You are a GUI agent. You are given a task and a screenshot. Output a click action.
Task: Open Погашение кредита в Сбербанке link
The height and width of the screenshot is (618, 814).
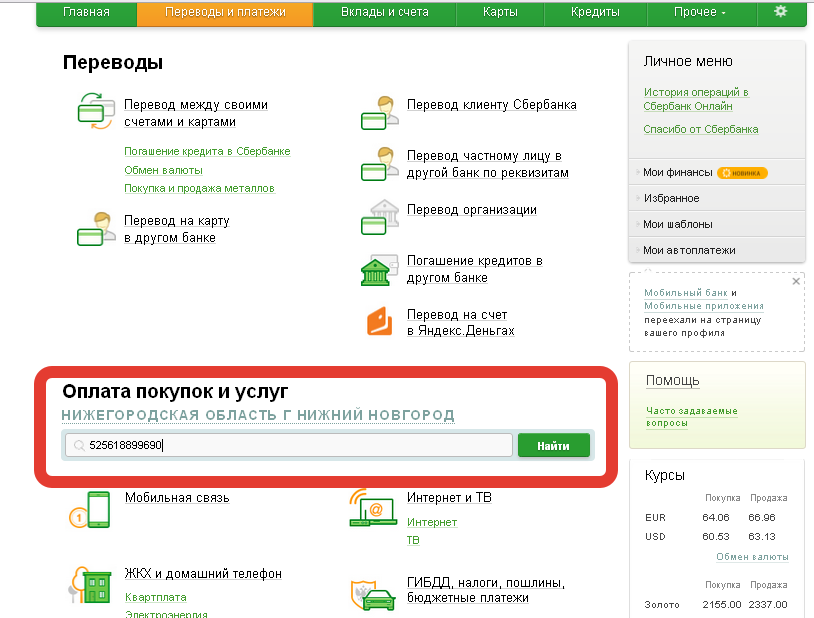pyautogui.click(x=207, y=151)
